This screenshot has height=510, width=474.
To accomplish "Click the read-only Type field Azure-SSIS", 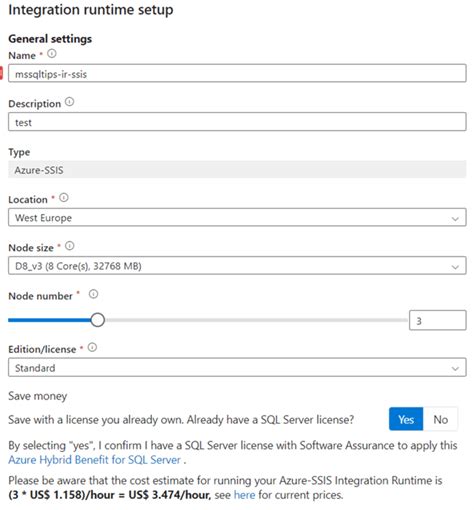I will 237,170.
